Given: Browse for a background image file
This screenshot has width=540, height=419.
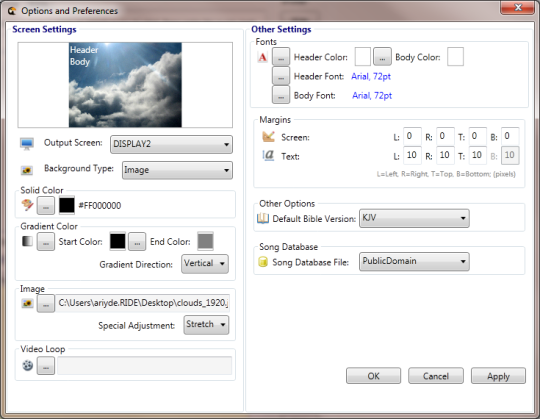Looking at the screenshot, I should [46, 303].
